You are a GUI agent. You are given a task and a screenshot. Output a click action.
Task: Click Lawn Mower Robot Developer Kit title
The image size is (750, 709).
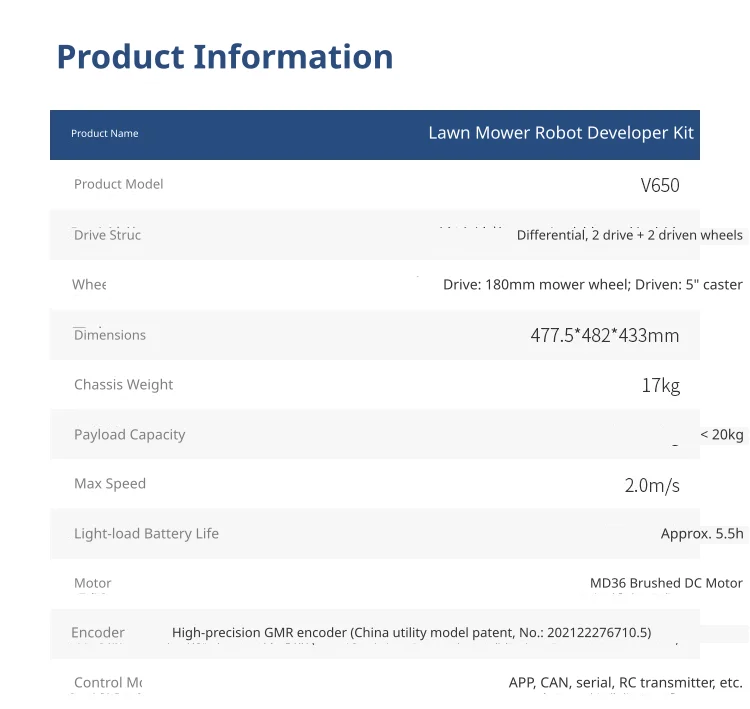561,133
